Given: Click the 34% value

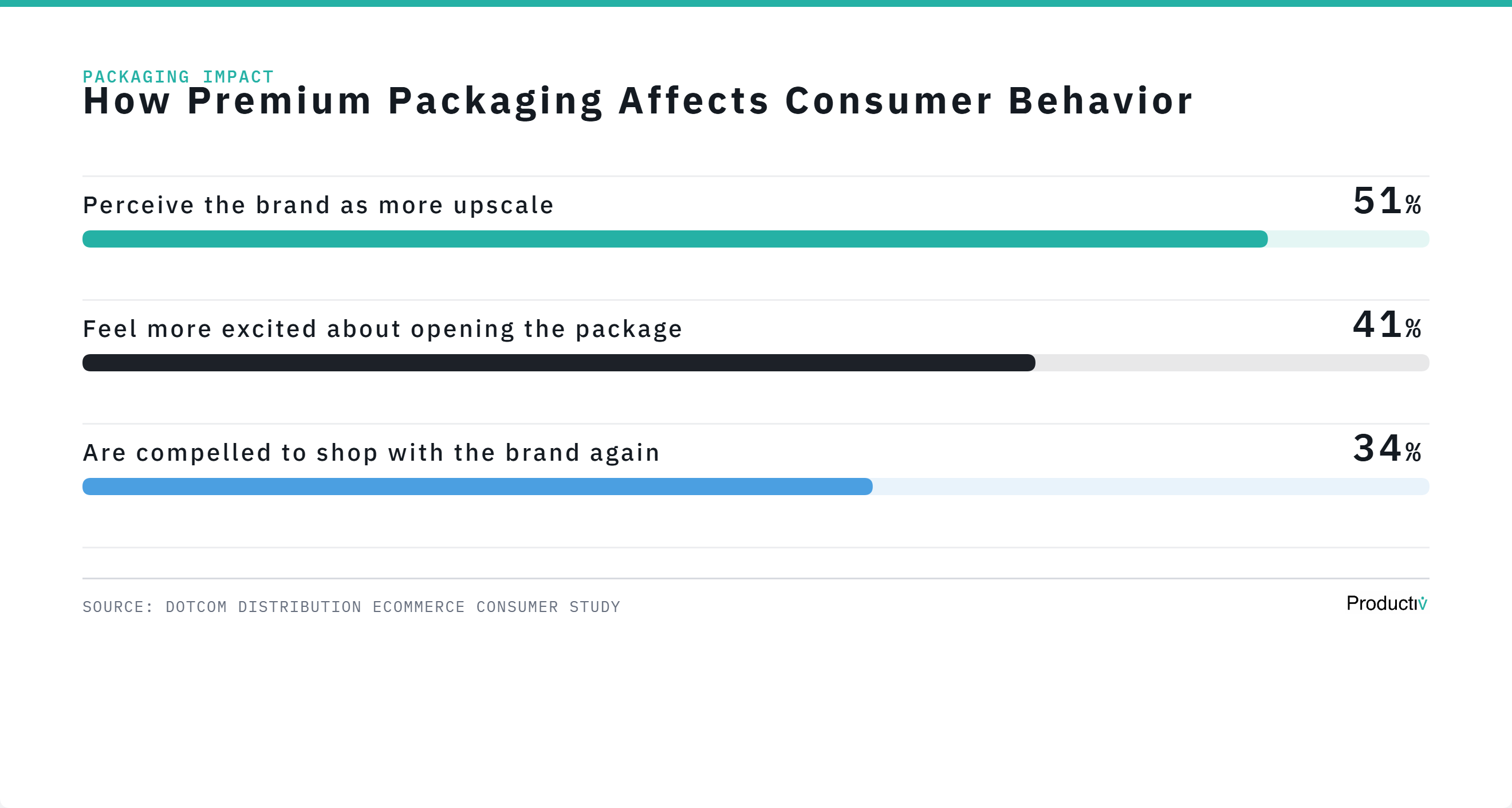Looking at the screenshot, I should click(x=1387, y=449).
